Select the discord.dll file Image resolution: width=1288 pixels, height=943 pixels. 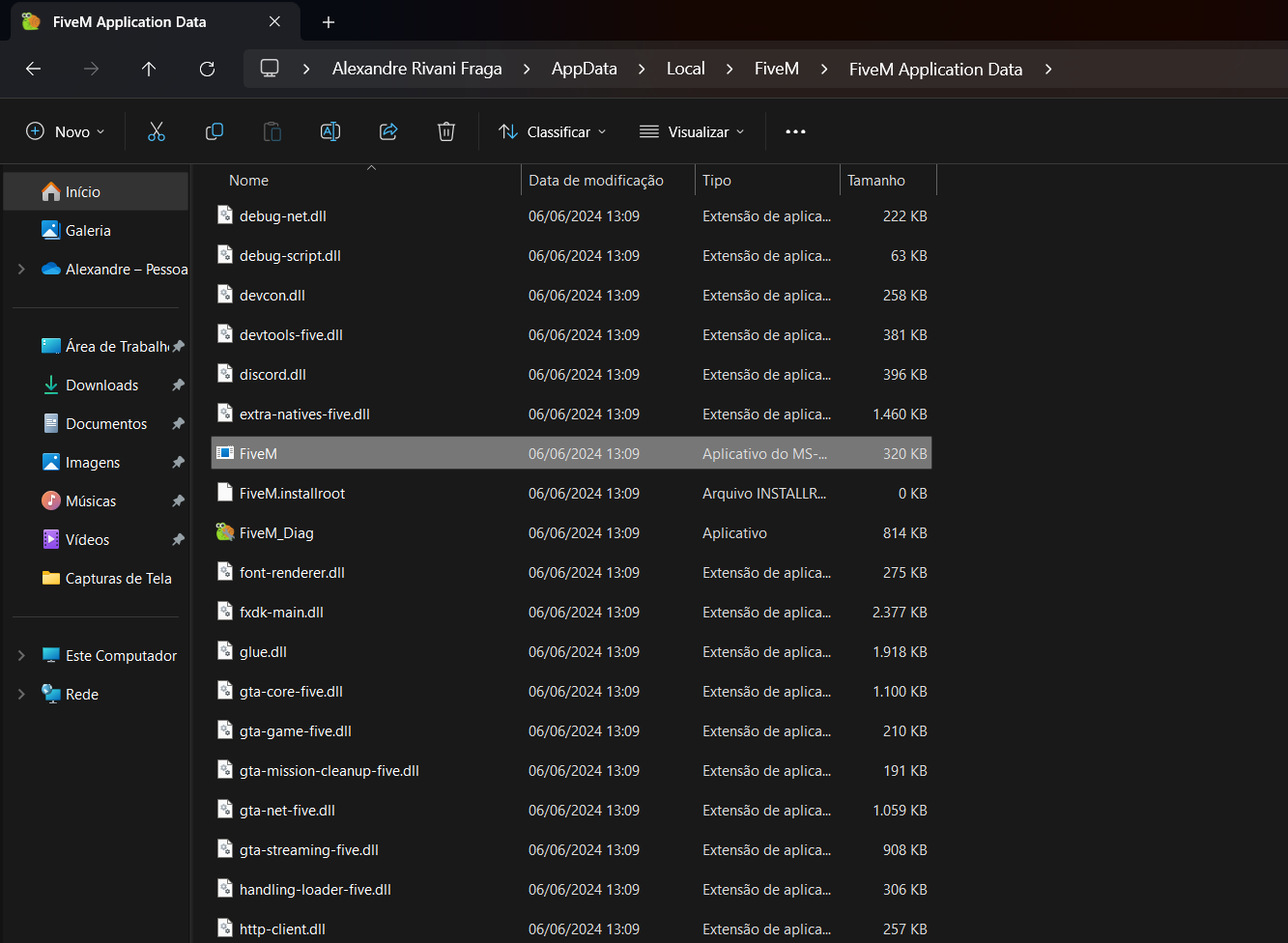[x=571, y=375]
